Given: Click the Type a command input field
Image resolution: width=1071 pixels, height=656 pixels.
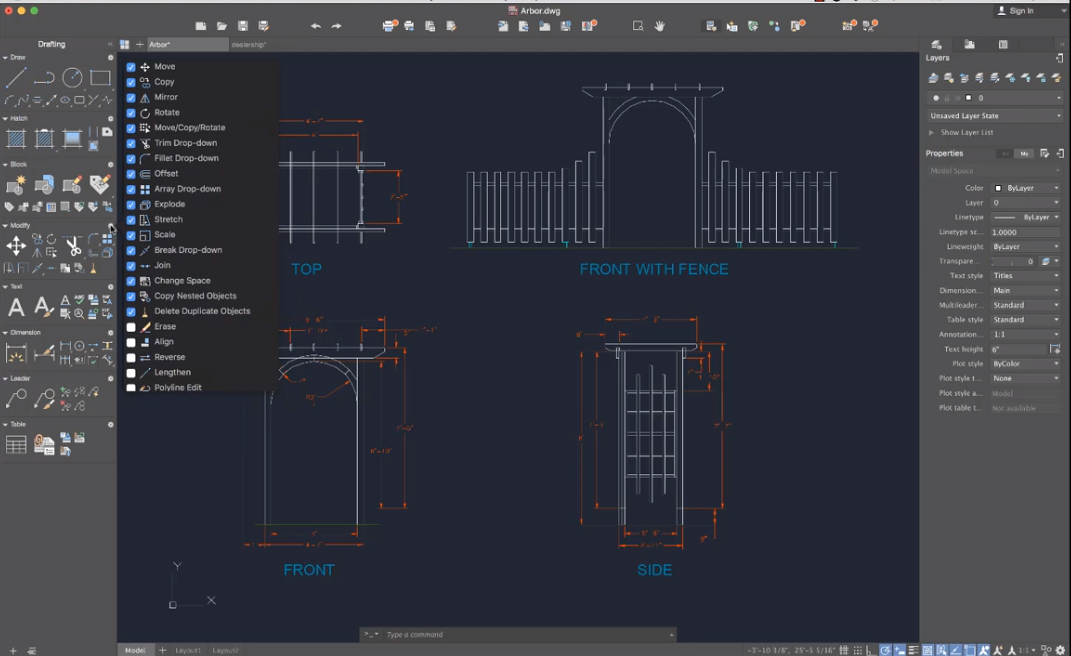Looking at the screenshot, I should (x=526, y=635).
